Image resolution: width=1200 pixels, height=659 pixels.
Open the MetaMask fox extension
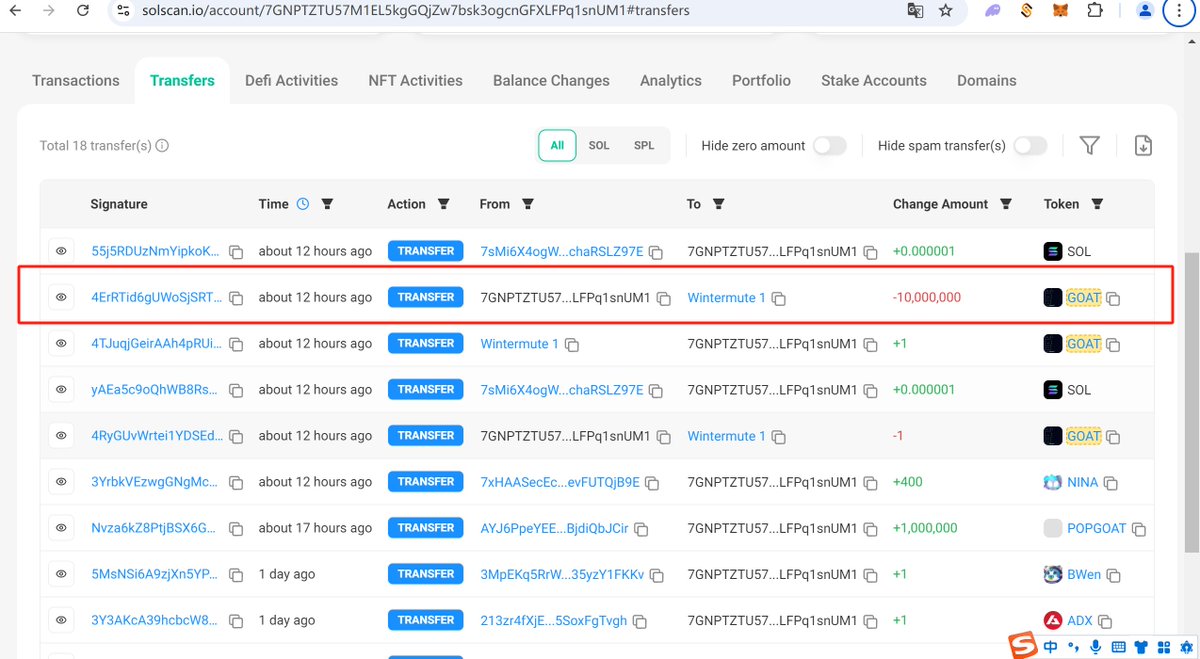click(1059, 10)
